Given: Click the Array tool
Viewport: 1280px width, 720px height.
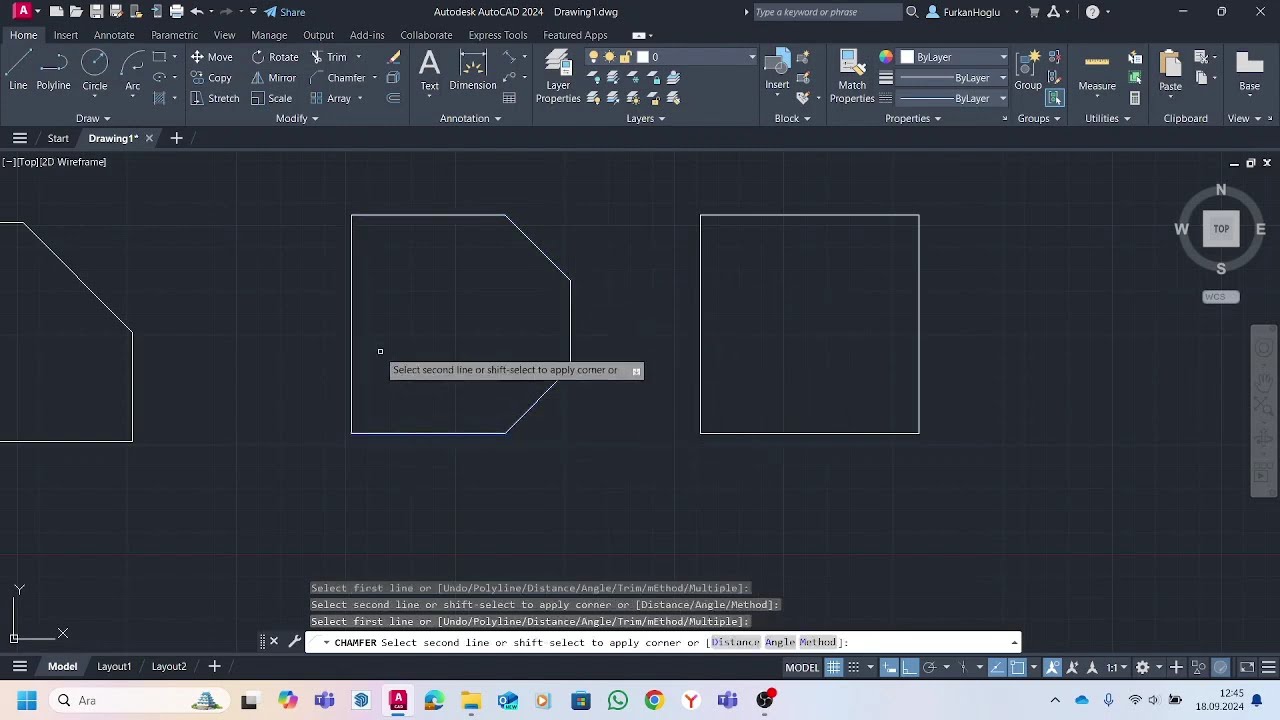Looking at the screenshot, I should (331, 98).
